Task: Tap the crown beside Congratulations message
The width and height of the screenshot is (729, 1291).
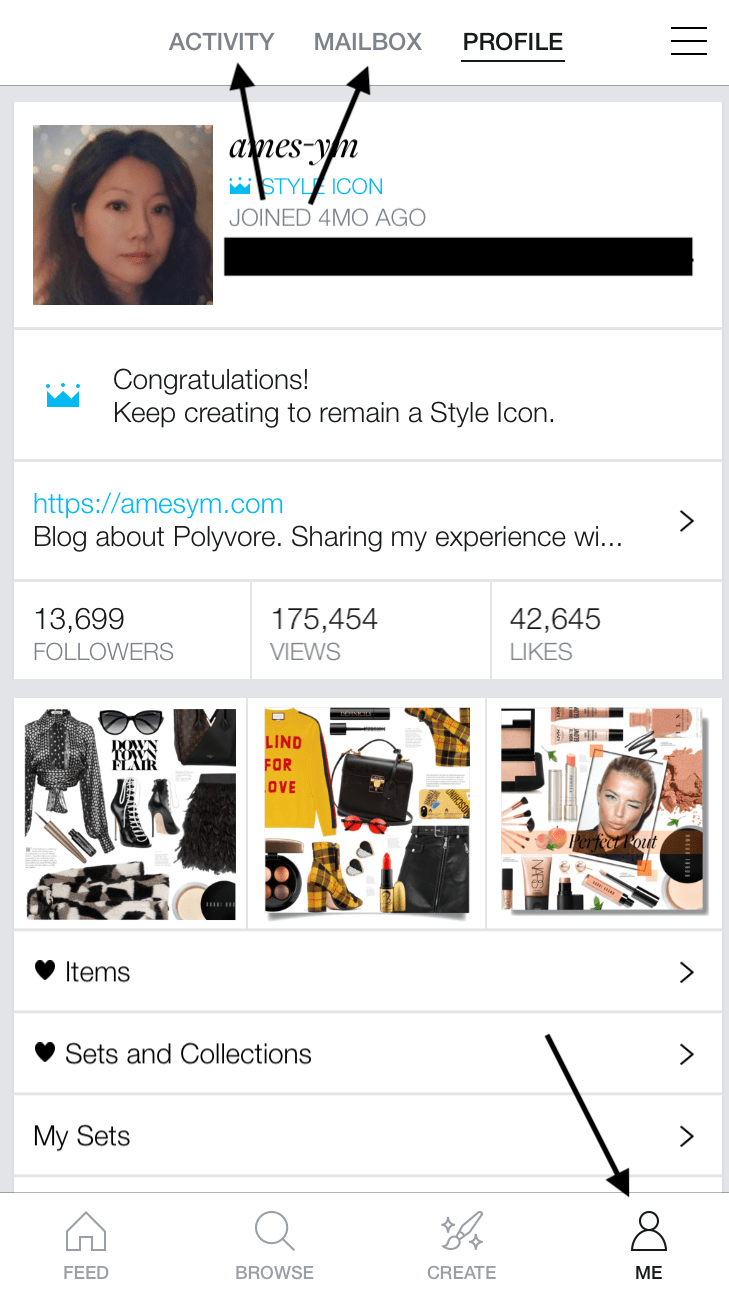Action: (x=63, y=395)
